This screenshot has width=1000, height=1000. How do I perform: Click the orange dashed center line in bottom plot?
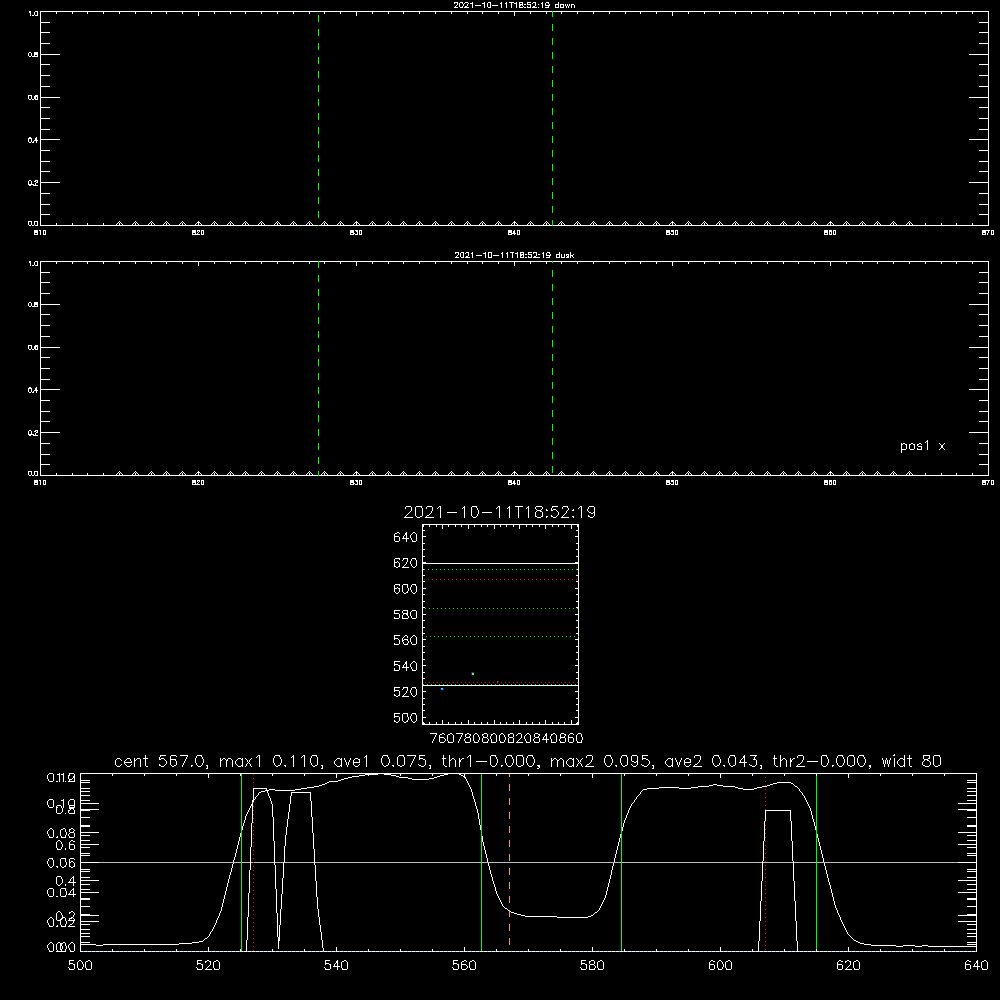(x=509, y=861)
